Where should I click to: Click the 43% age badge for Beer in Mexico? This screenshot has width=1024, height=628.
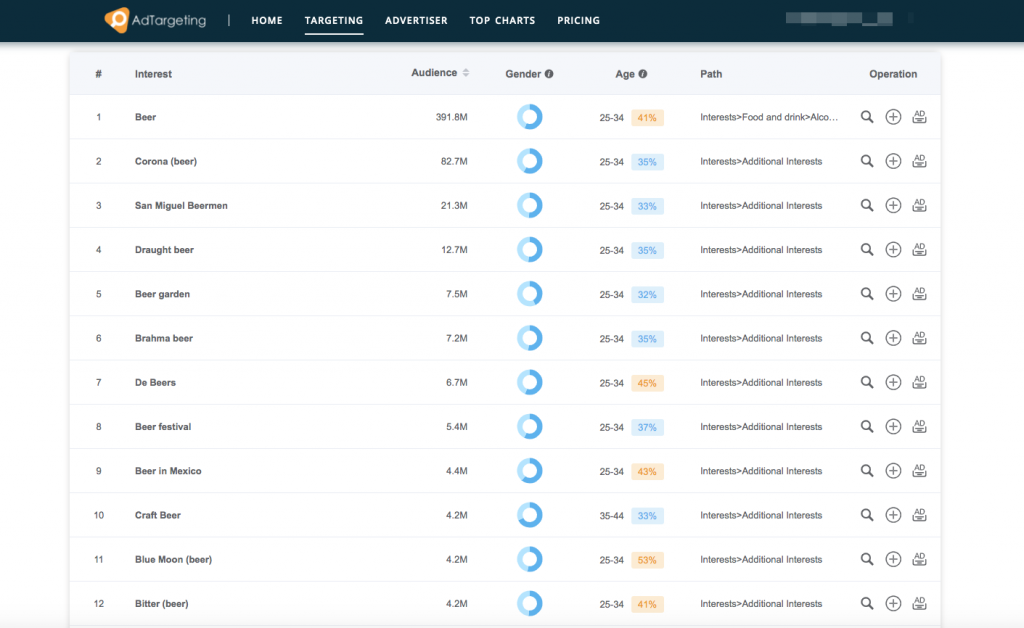[647, 471]
